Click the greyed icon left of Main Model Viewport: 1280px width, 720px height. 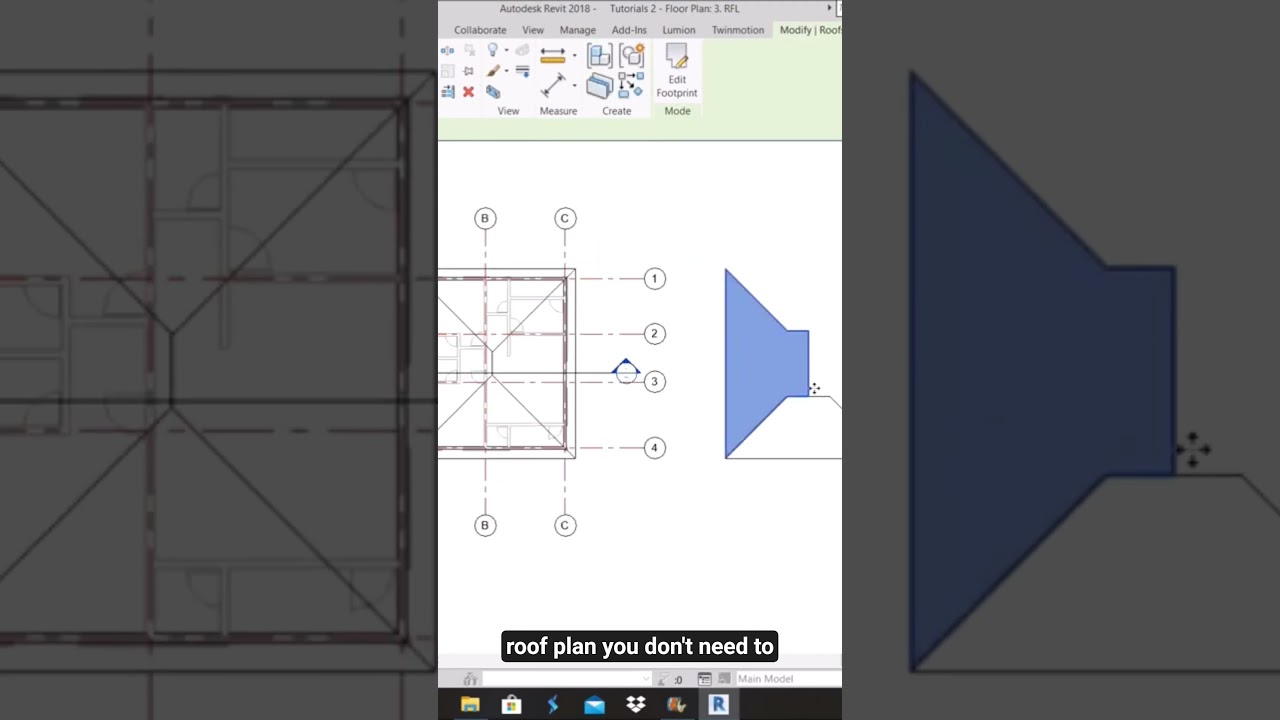click(724, 678)
